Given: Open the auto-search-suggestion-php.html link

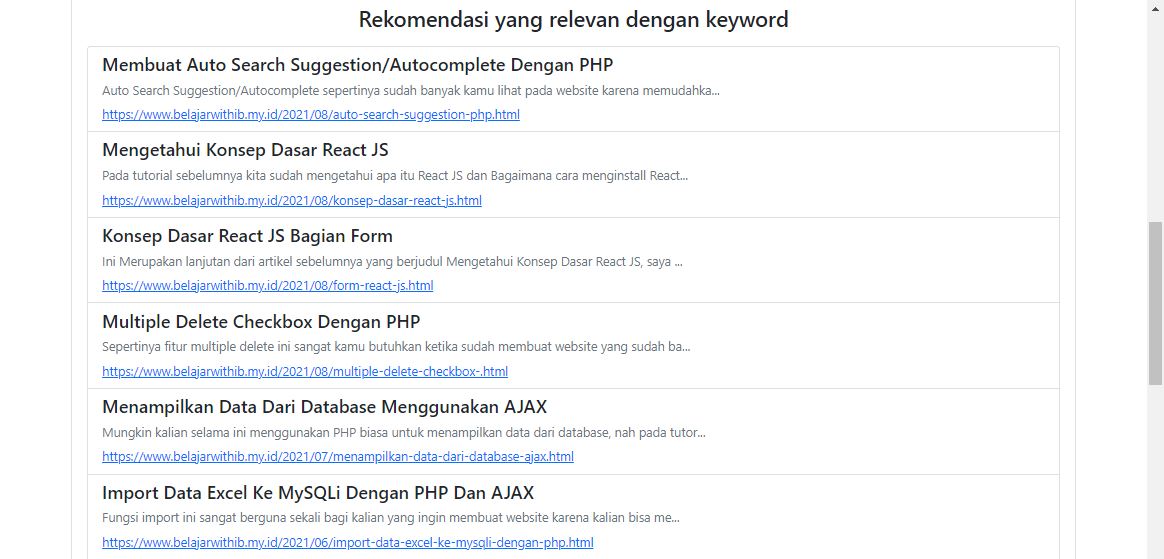Looking at the screenshot, I should click(310, 115).
